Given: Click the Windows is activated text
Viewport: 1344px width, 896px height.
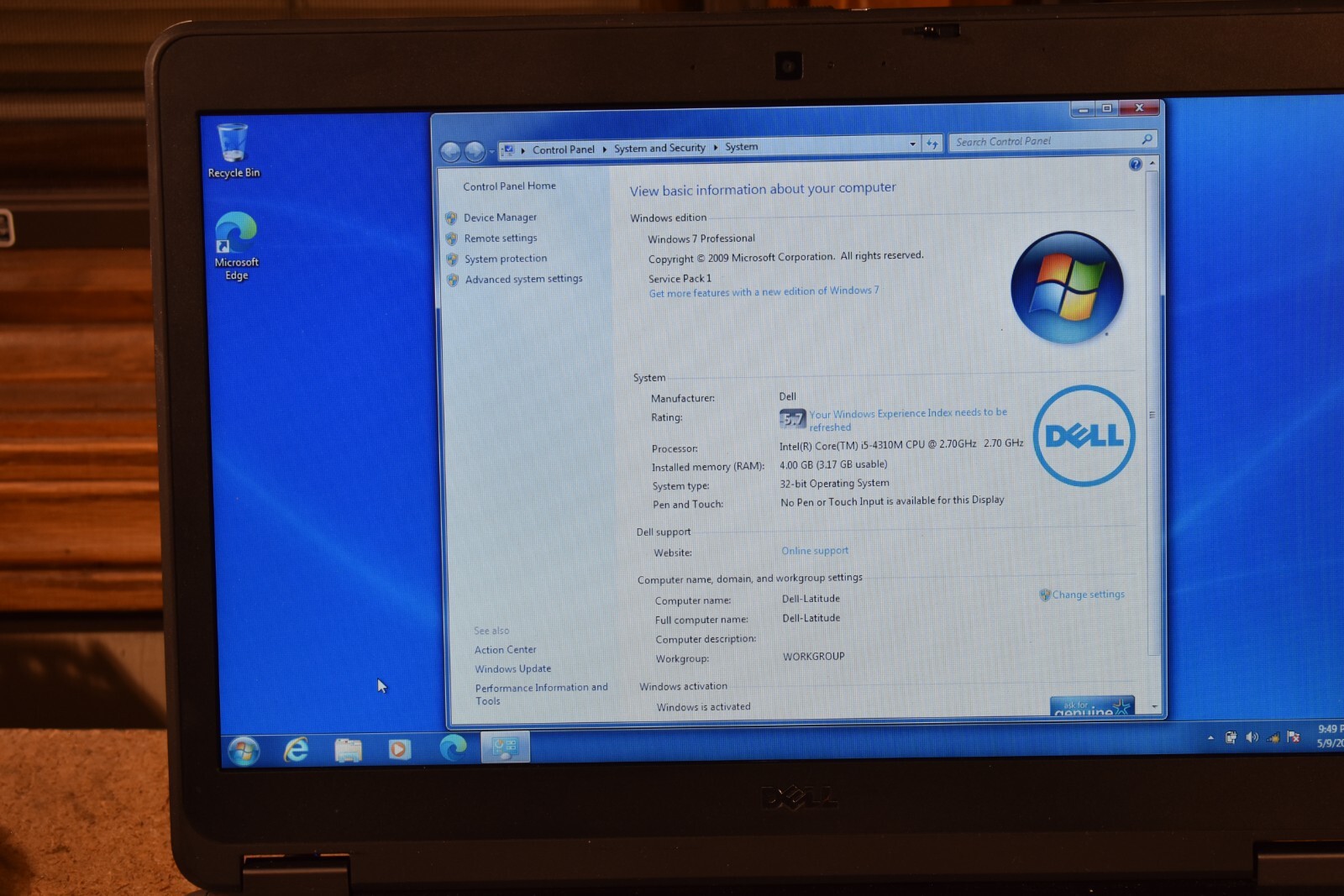Looking at the screenshot, I should coord(703,707).
